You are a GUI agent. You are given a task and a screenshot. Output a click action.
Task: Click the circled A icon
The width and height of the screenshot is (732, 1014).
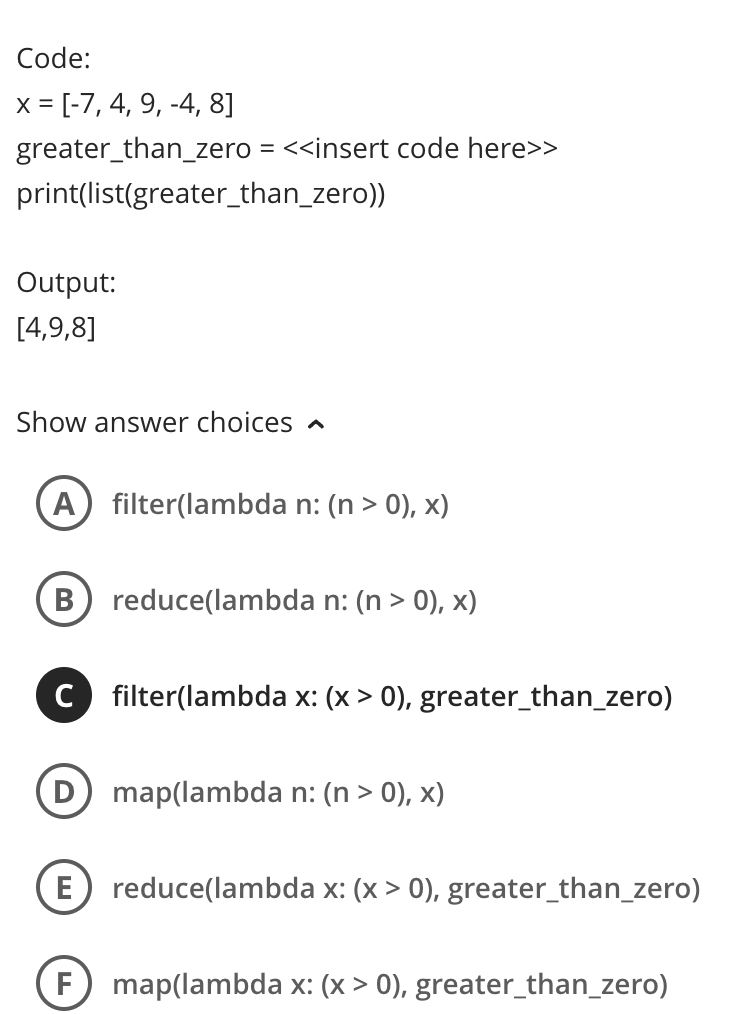click(63, 504)
